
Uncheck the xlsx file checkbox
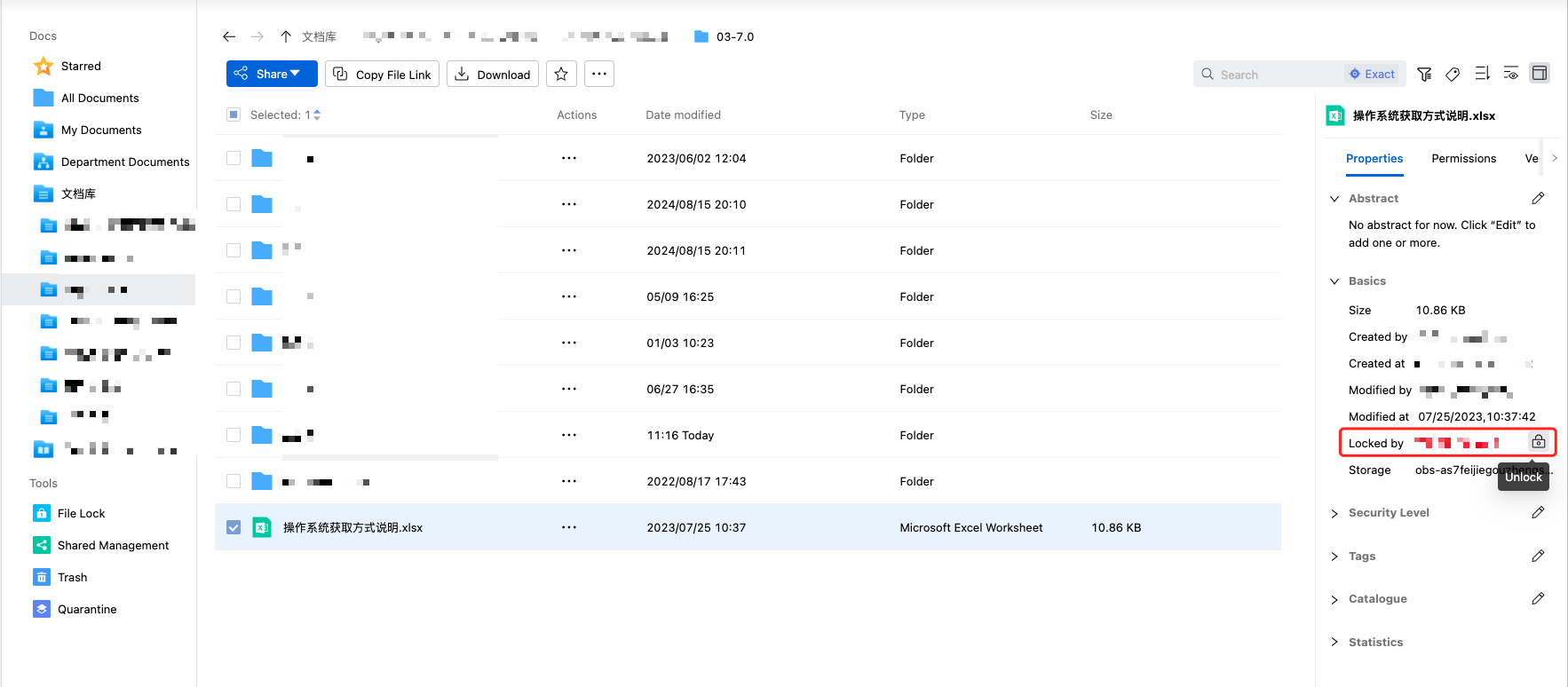(x=234, y=527)
